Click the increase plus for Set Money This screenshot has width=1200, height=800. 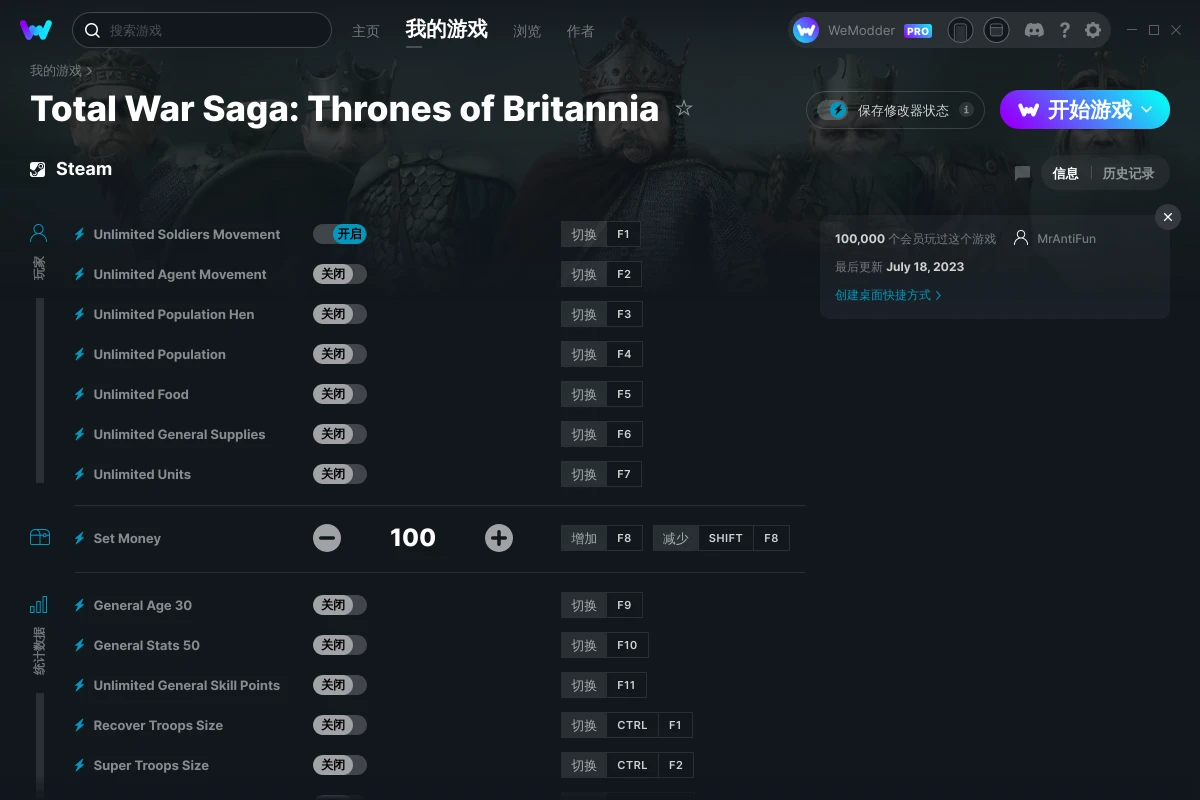coord(499,538)
